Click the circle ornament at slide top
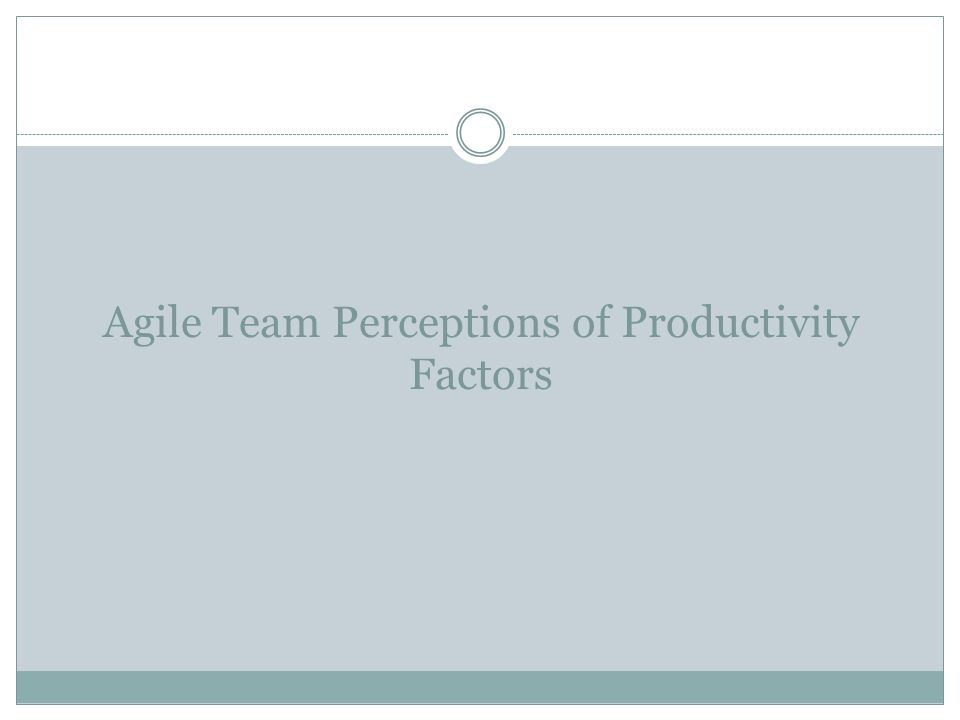960x720 pixels. pos(481,132)
